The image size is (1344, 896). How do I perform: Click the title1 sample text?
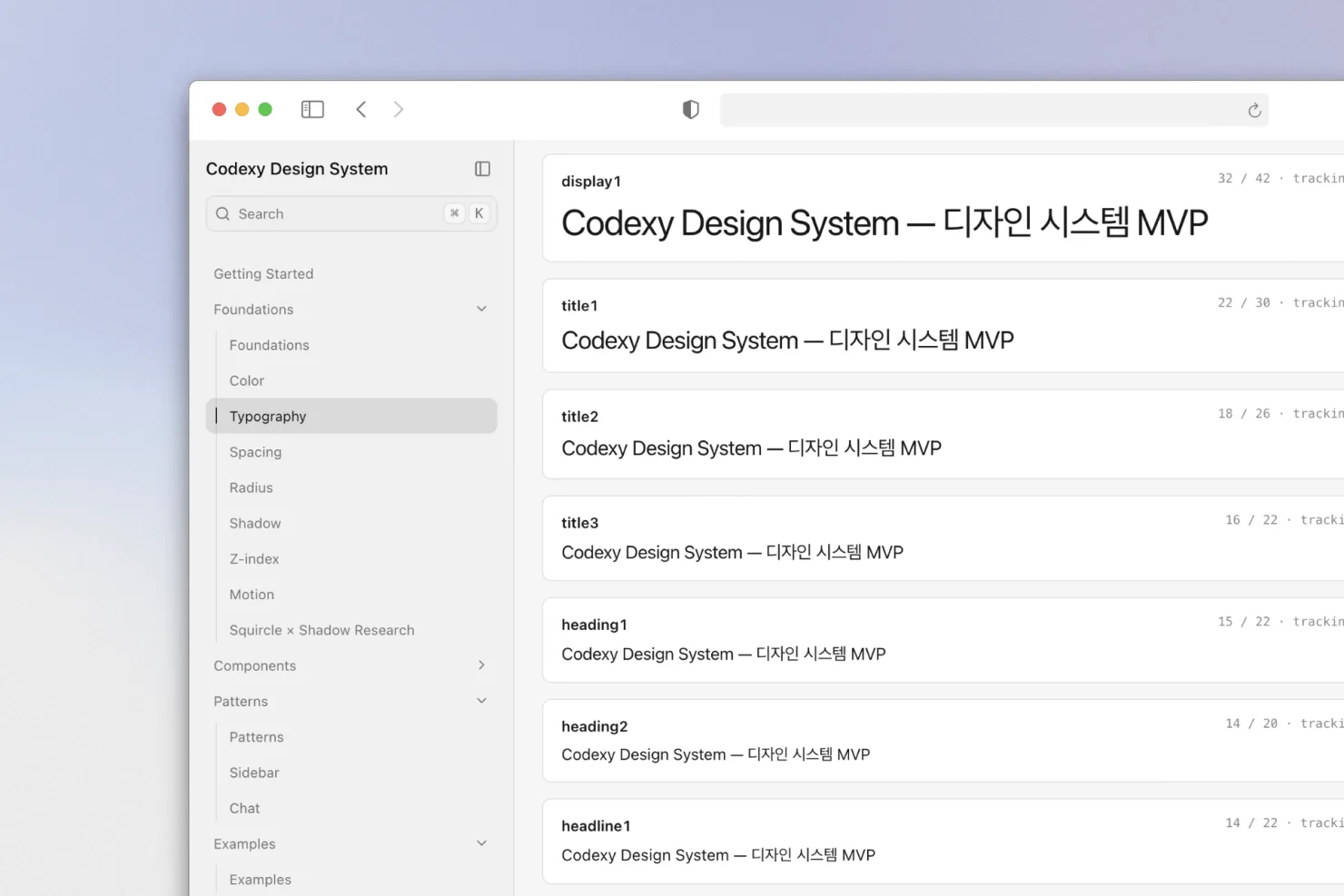click(787, 340)
